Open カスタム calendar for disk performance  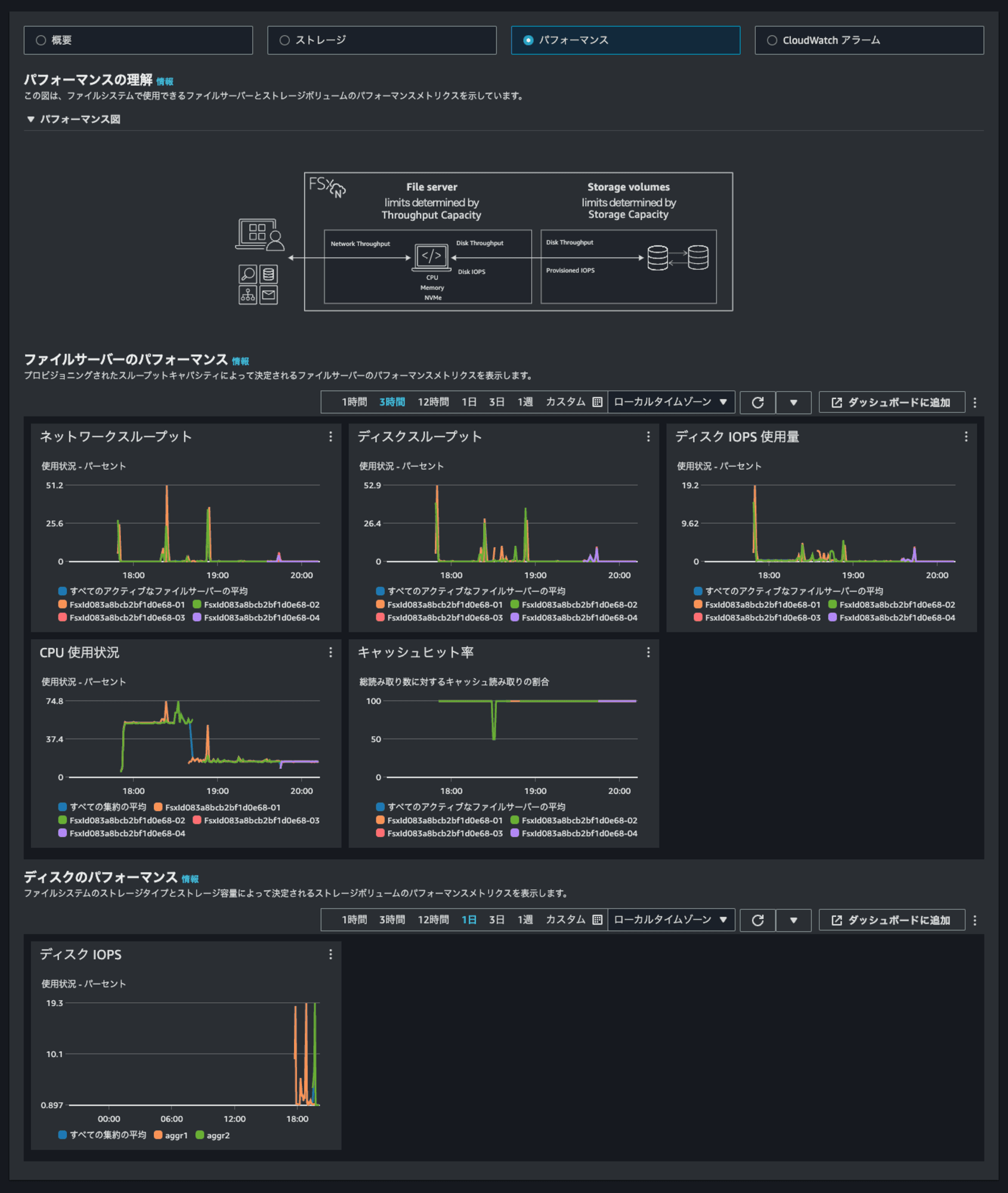(x=574, y=920)
